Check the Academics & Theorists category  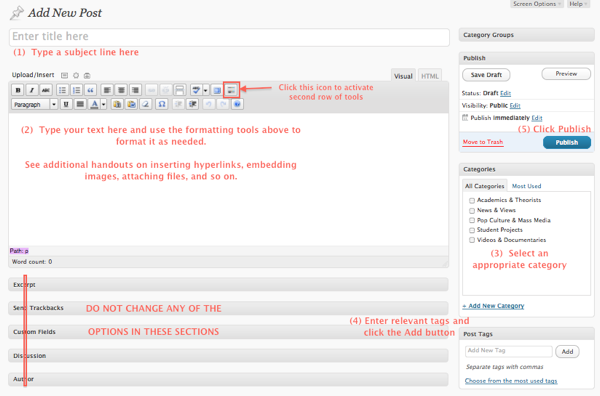point(472,200)
